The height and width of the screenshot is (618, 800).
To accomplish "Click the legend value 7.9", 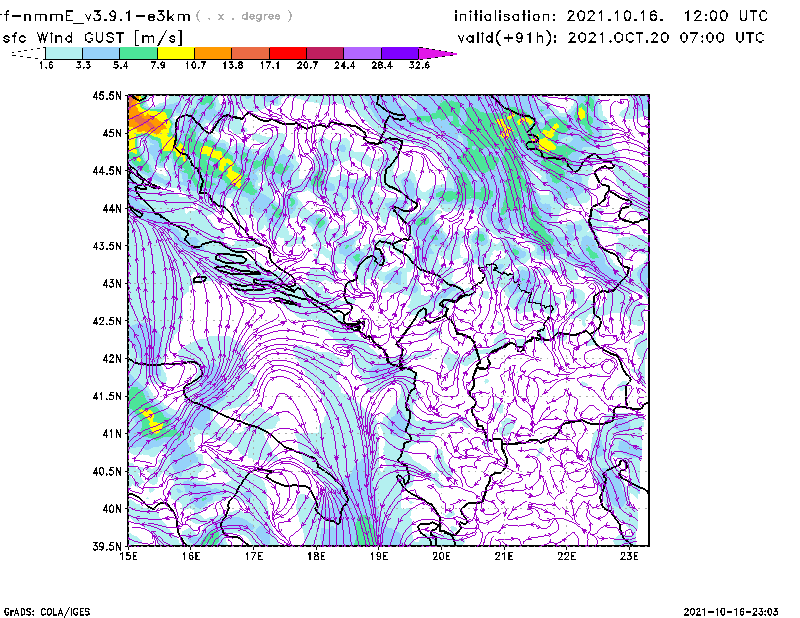I will [x=158, y=65].
